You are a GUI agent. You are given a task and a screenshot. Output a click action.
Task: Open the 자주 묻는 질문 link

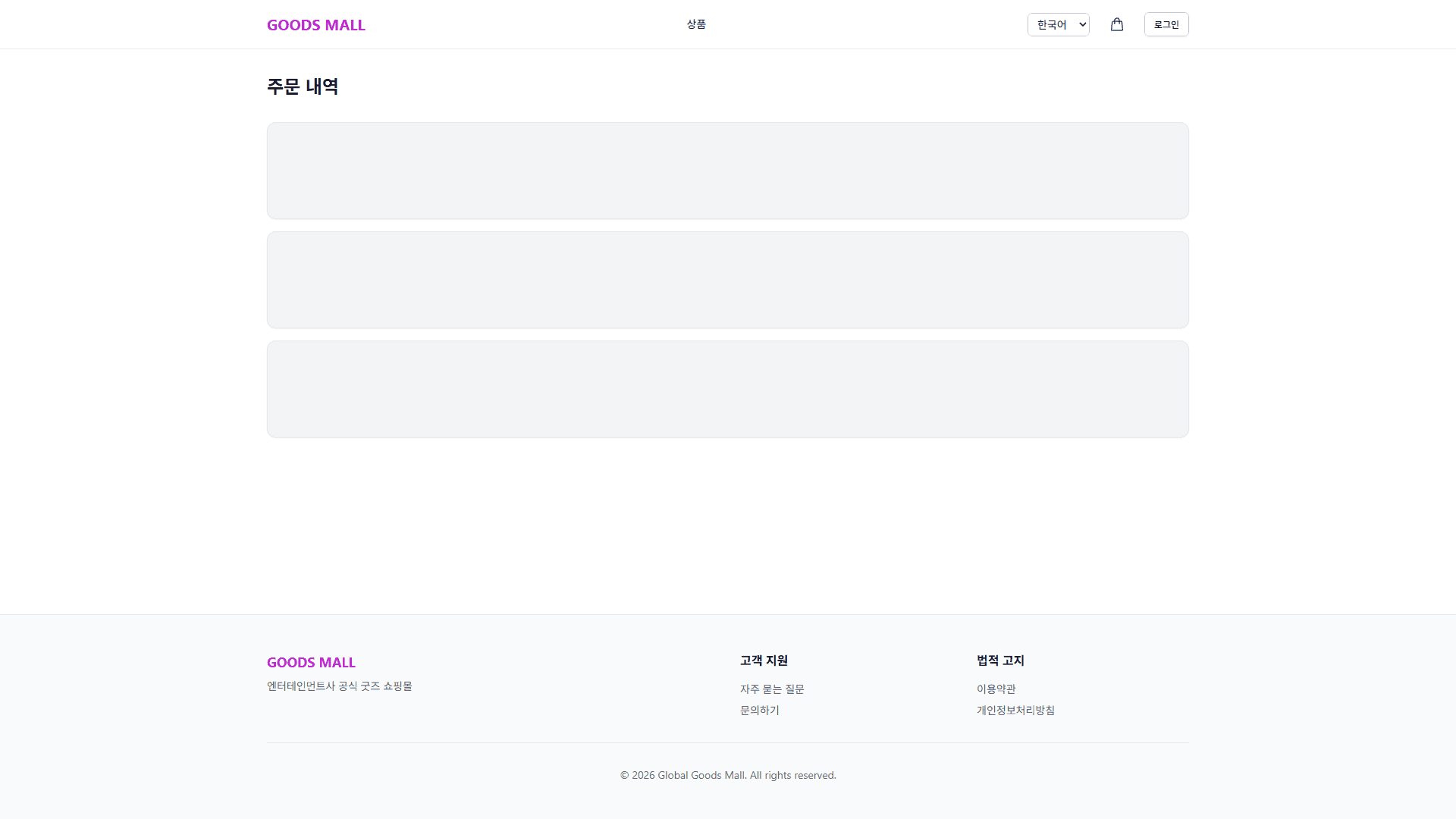click(771, 689)
